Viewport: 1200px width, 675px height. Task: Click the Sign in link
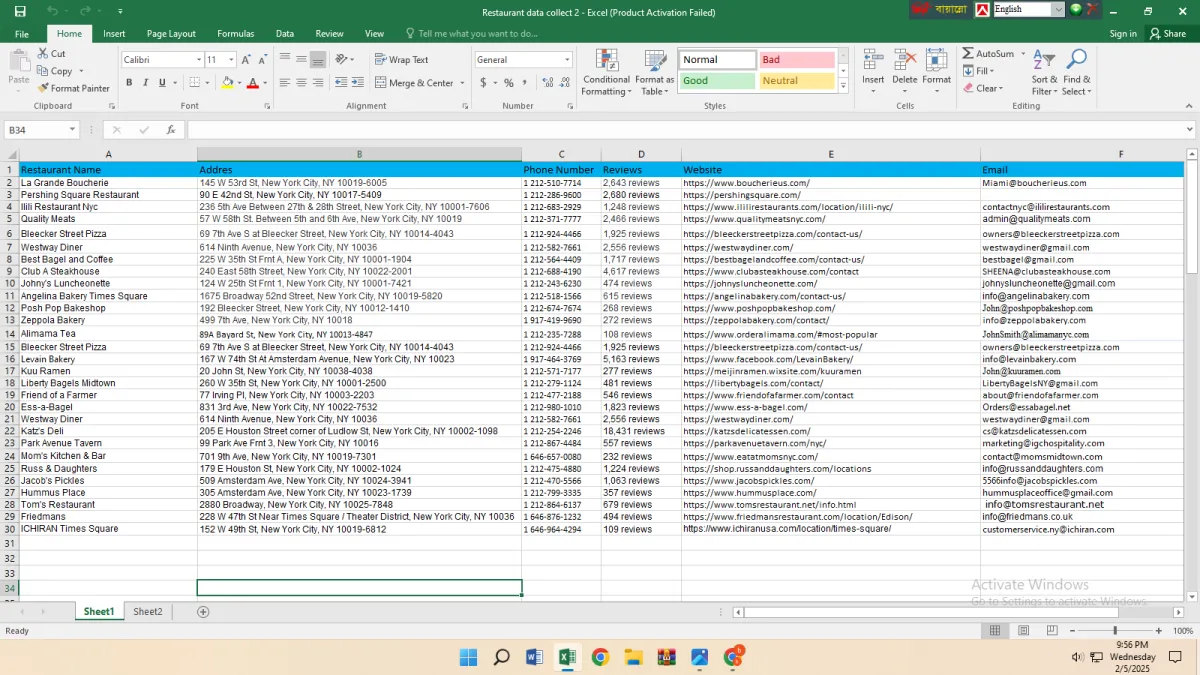point(1123,33)
